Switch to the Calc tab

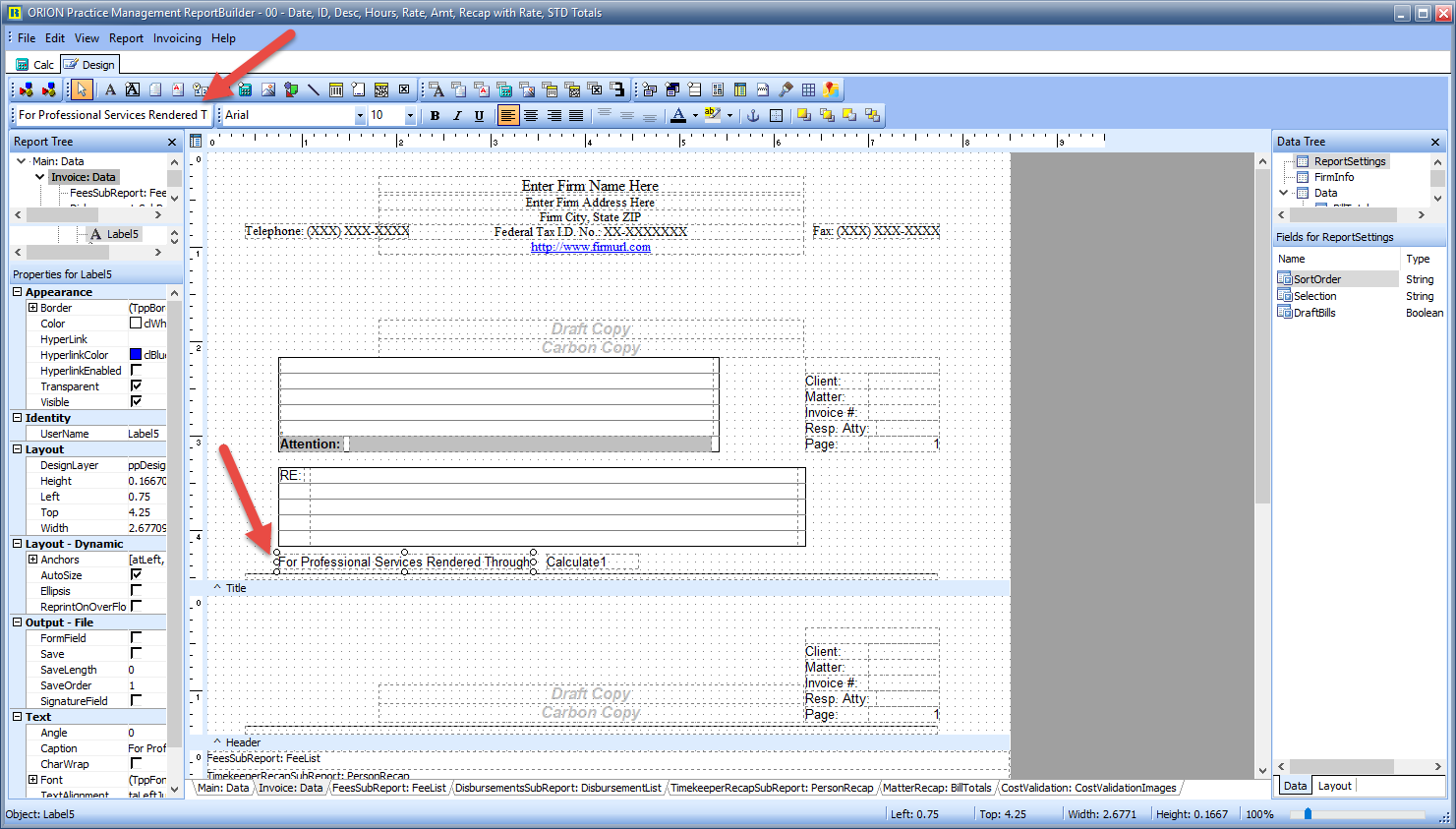(35, 65)
